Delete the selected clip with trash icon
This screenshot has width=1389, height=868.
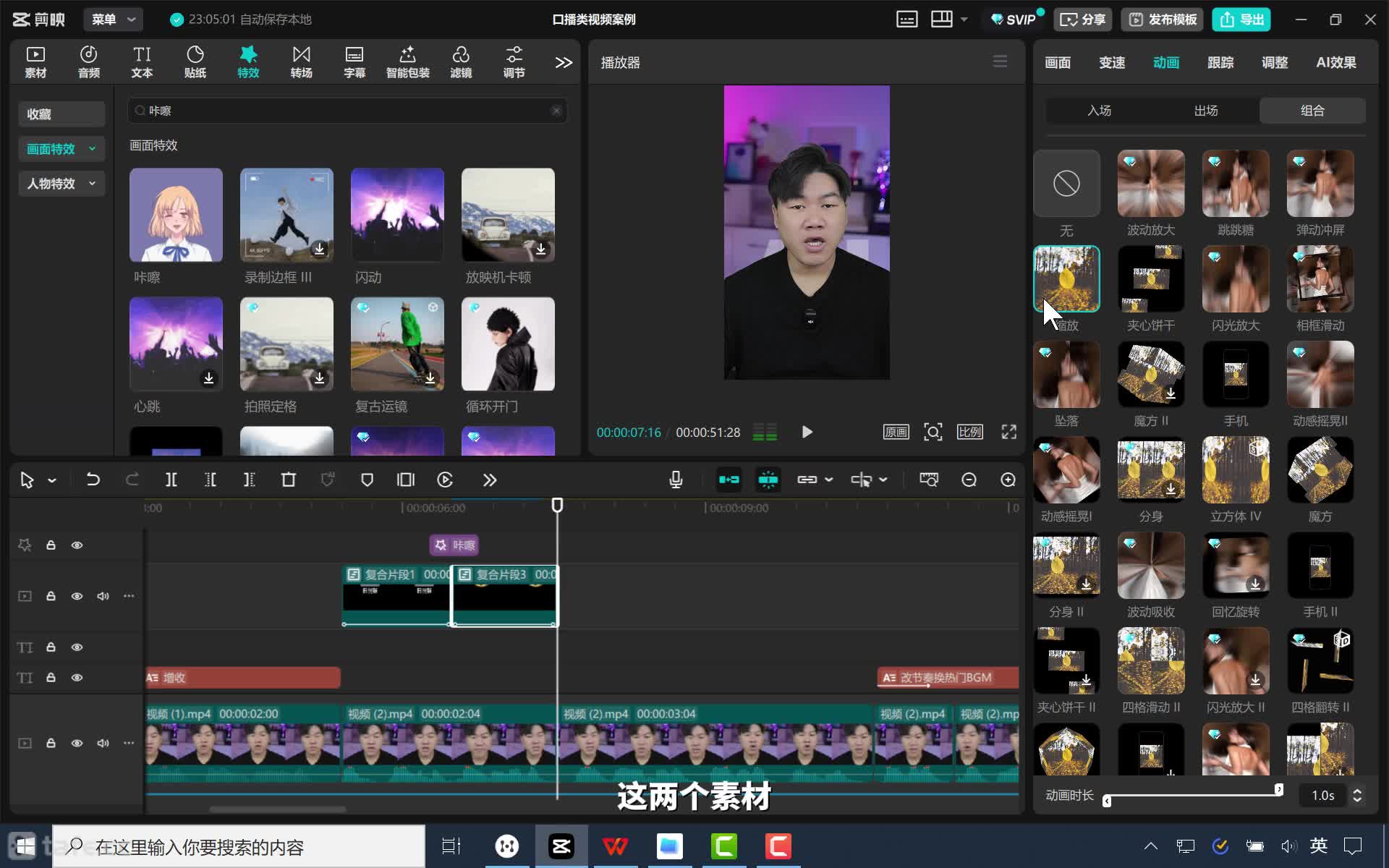pyautogui.click(x=288, y=480)
